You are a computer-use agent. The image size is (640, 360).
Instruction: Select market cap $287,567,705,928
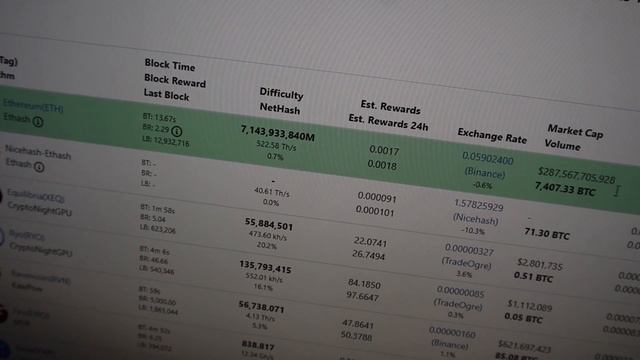point(576,176)
